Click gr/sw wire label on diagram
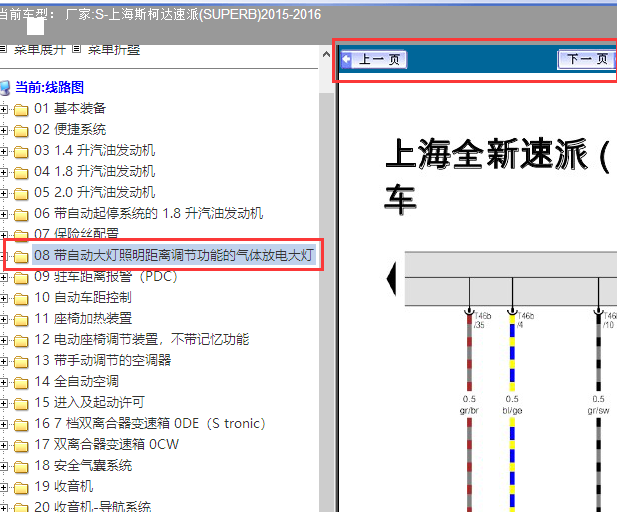This screenshot has width=617, height=512. pos(598,410)
